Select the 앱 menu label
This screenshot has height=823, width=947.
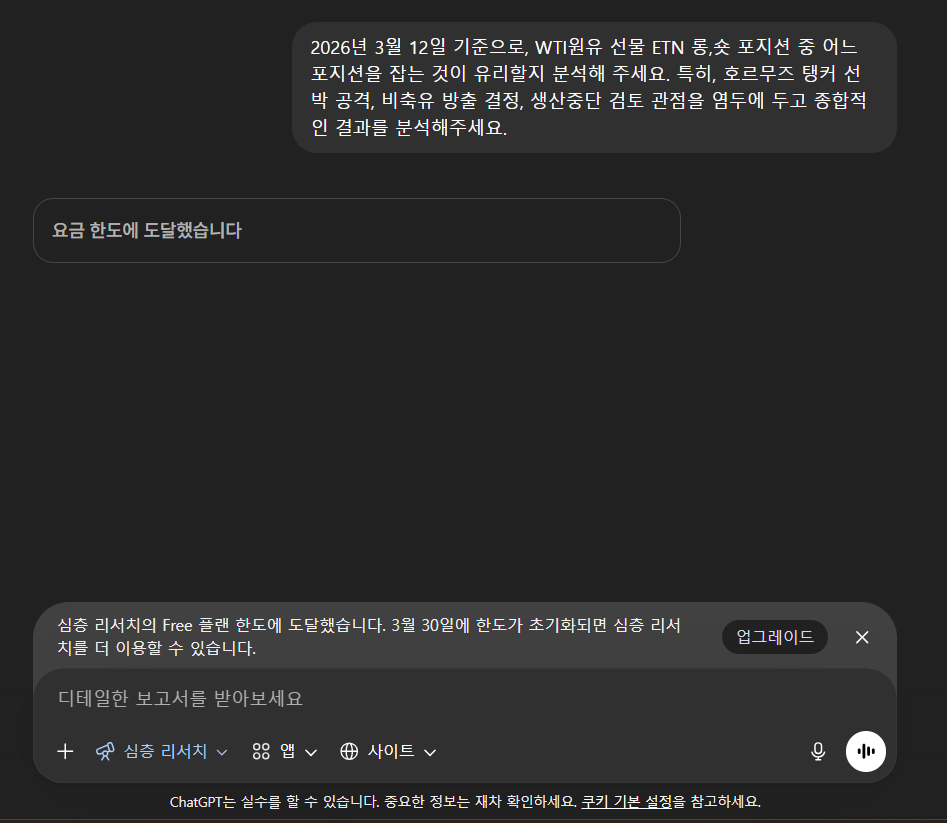pyautogui.click(x=287, y=751)
